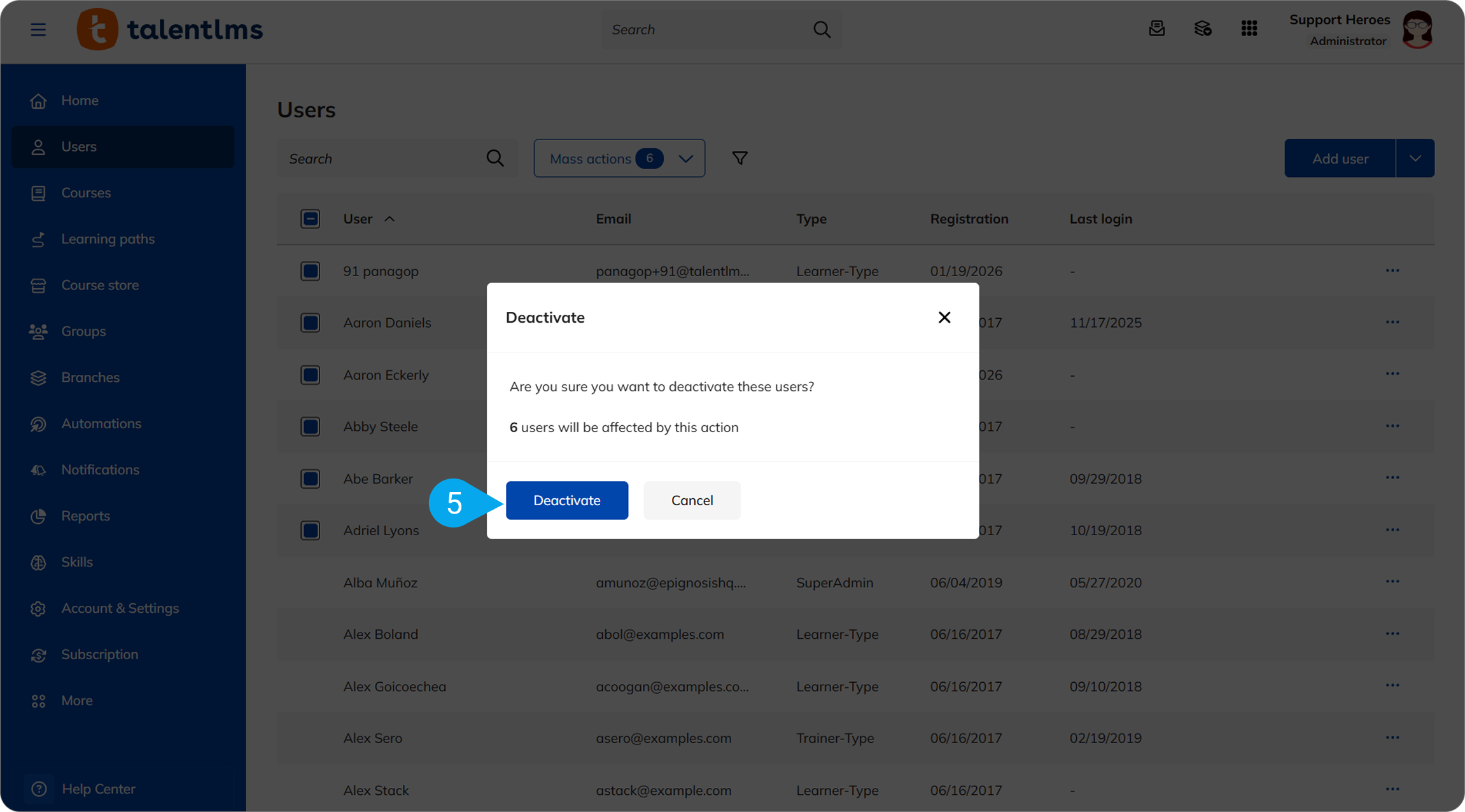Open Courses in the sidebar
Image resolution: width=1465 pixels, height=812 pixels.
pyautogui.click(x=123, y=193)
